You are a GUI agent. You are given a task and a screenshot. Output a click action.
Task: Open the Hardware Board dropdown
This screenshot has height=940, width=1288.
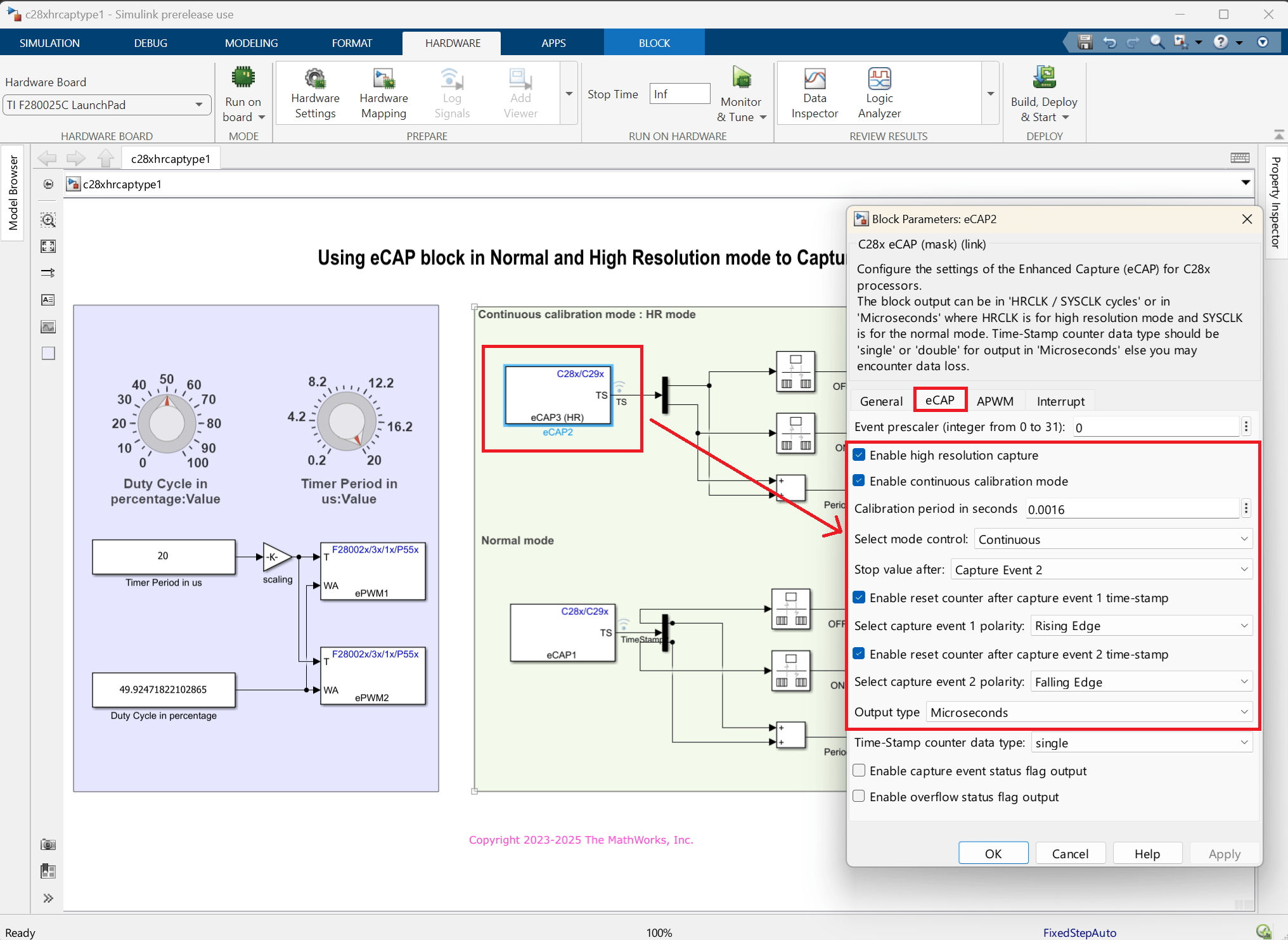point(107,105)
